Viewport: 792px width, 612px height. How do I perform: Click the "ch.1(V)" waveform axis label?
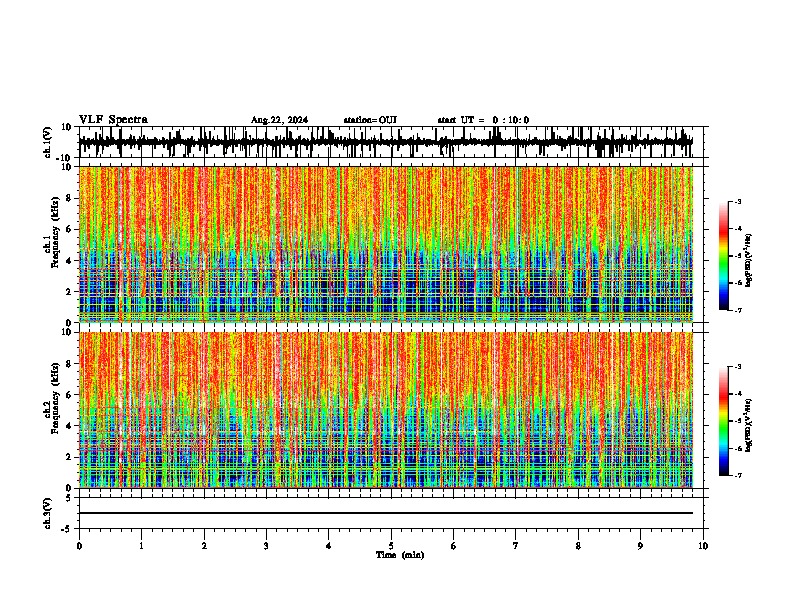[x=48, y=142]
